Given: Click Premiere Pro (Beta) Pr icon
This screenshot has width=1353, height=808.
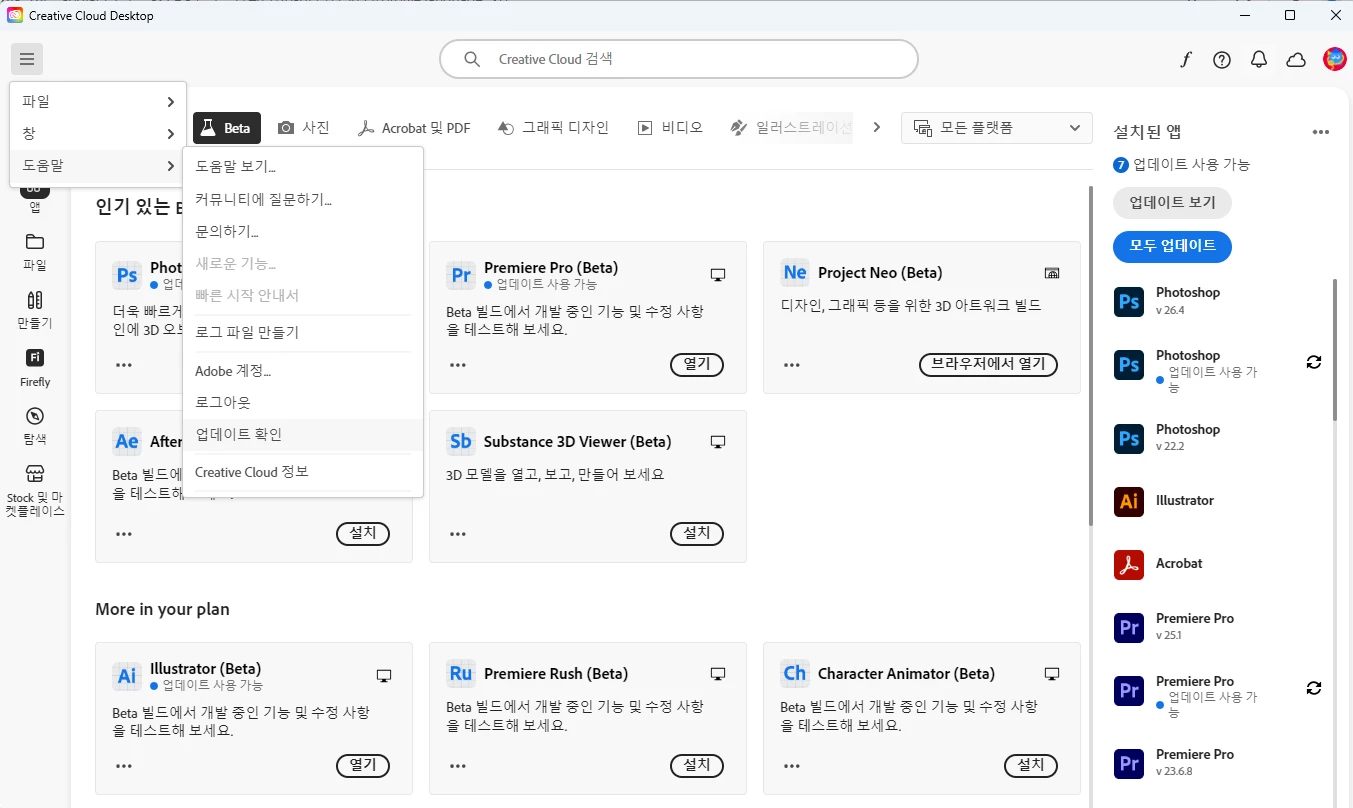Looking at the screenshot, I should tap(461, 274).
